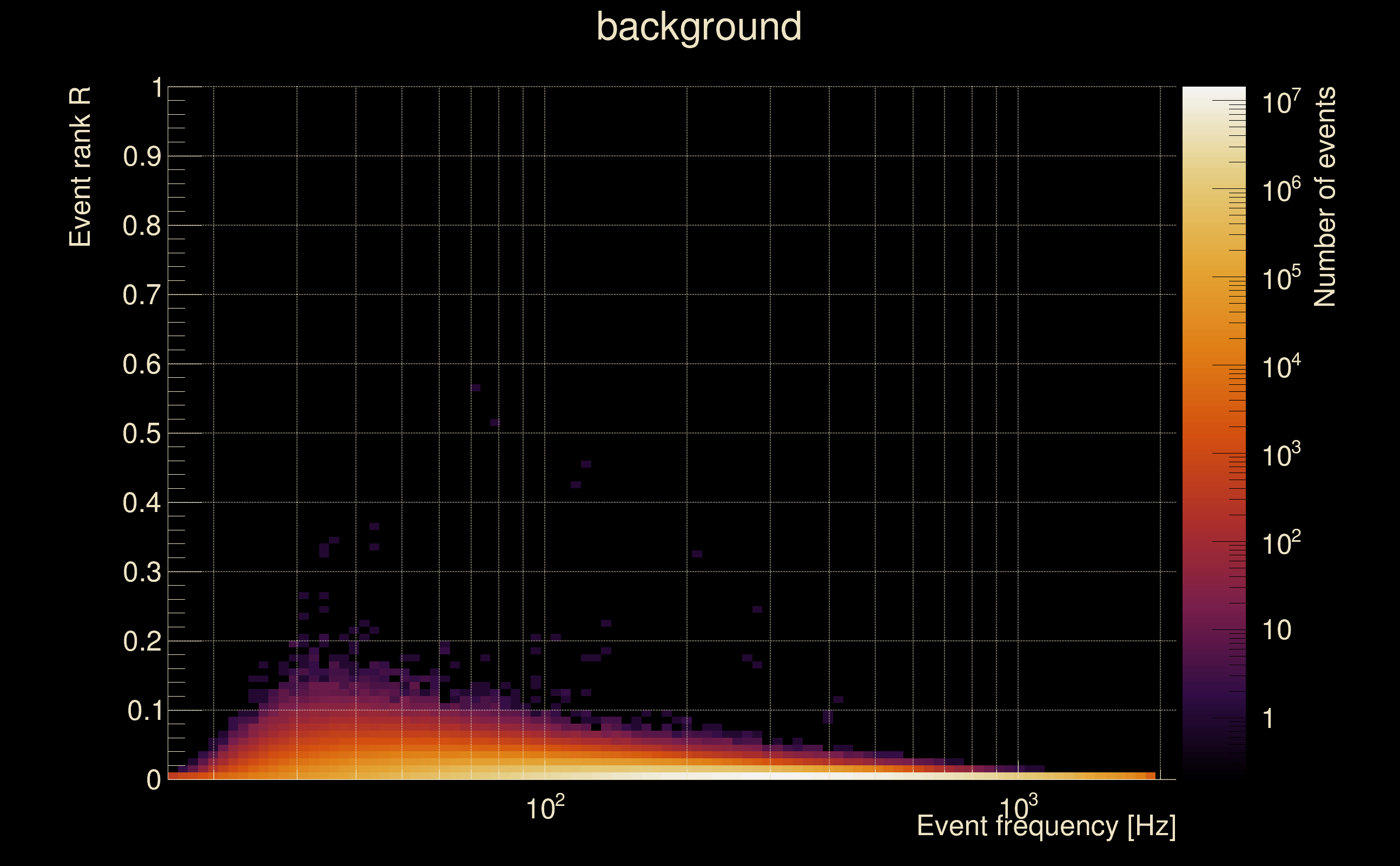Select the 'Number of events' colorbar label
Viewport: 1400px width, 866px height.
coord(1324,196)
